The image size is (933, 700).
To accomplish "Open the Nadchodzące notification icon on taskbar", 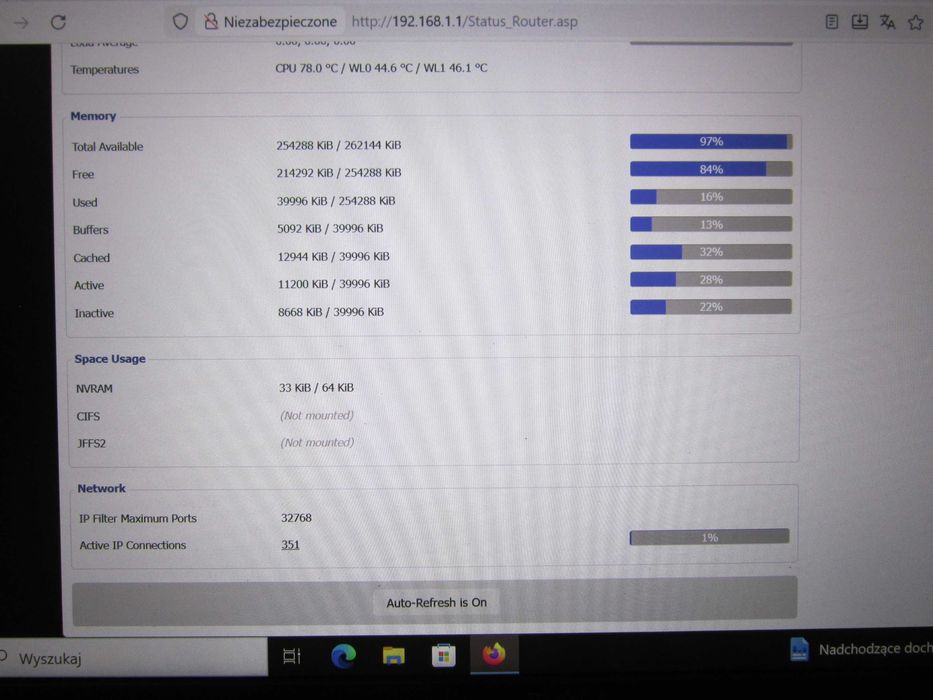I will (x=799, y=649).
